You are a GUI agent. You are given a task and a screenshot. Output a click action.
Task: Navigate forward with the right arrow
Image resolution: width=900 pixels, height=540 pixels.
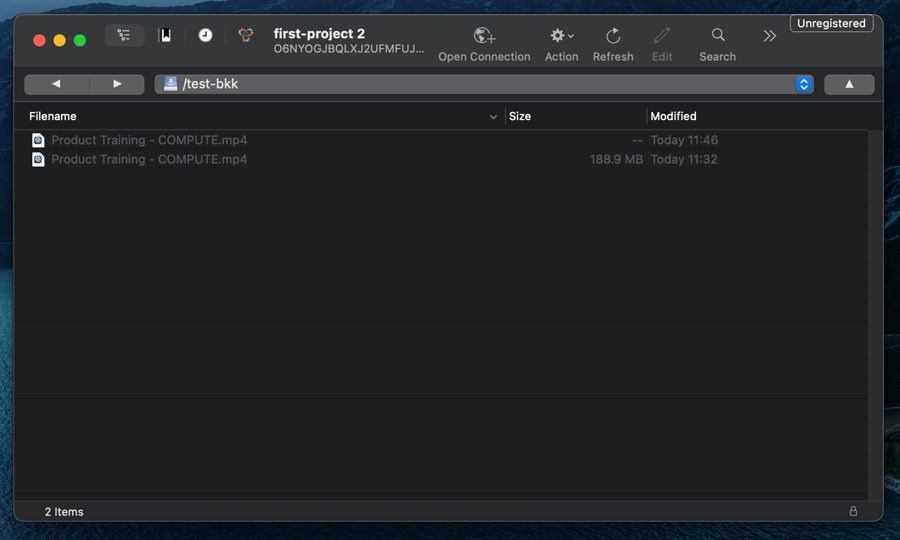(117, 84)
